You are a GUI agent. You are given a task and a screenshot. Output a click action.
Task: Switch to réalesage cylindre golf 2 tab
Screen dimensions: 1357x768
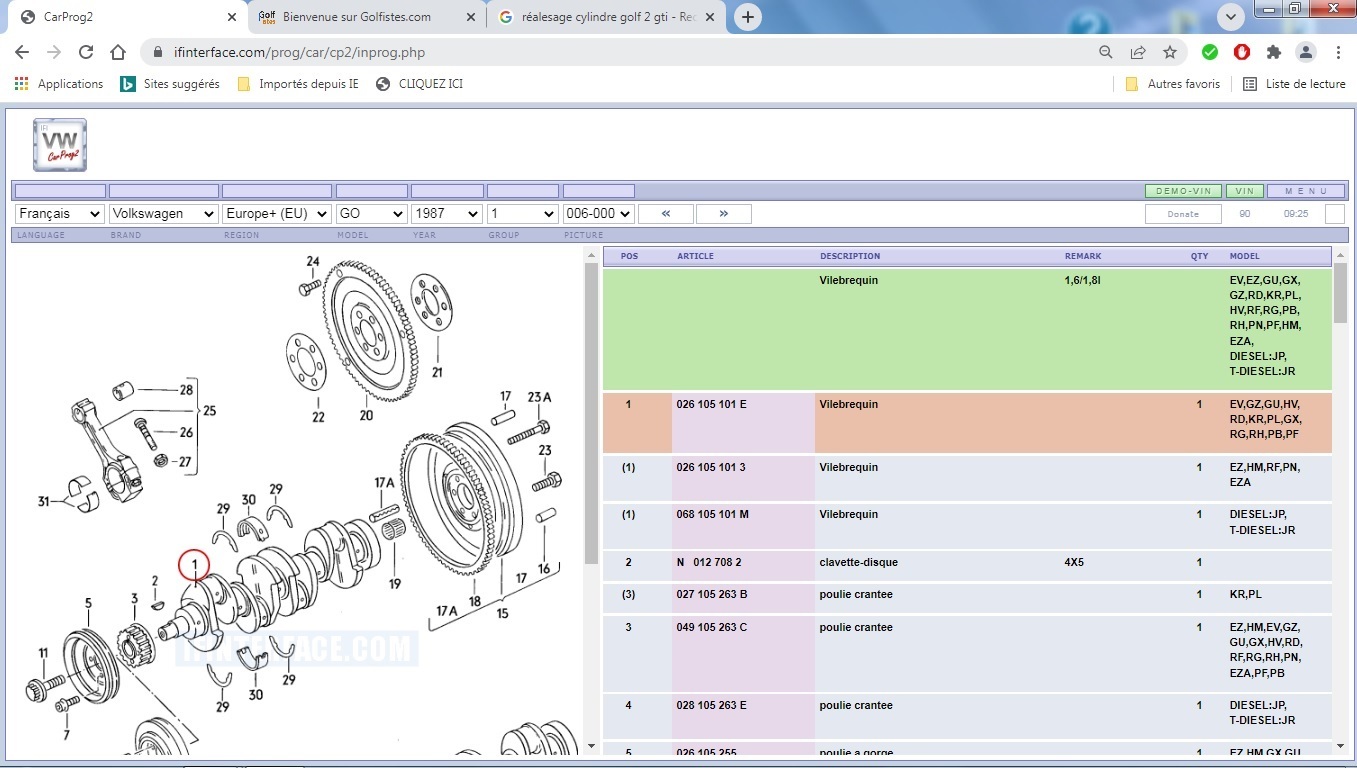[x=607, y=17]
